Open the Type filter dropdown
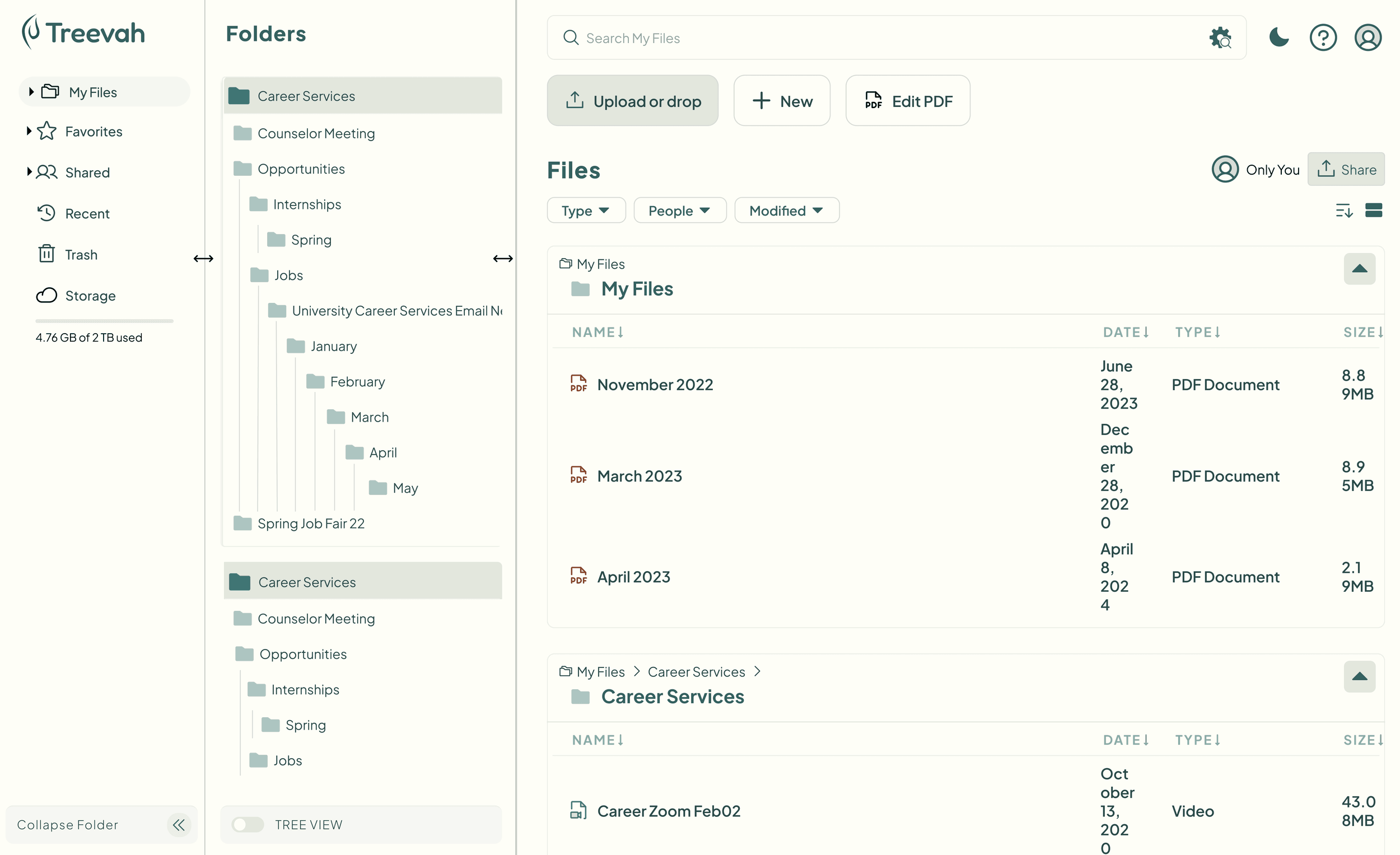The image size is (1400, 855). pos(586,211)
